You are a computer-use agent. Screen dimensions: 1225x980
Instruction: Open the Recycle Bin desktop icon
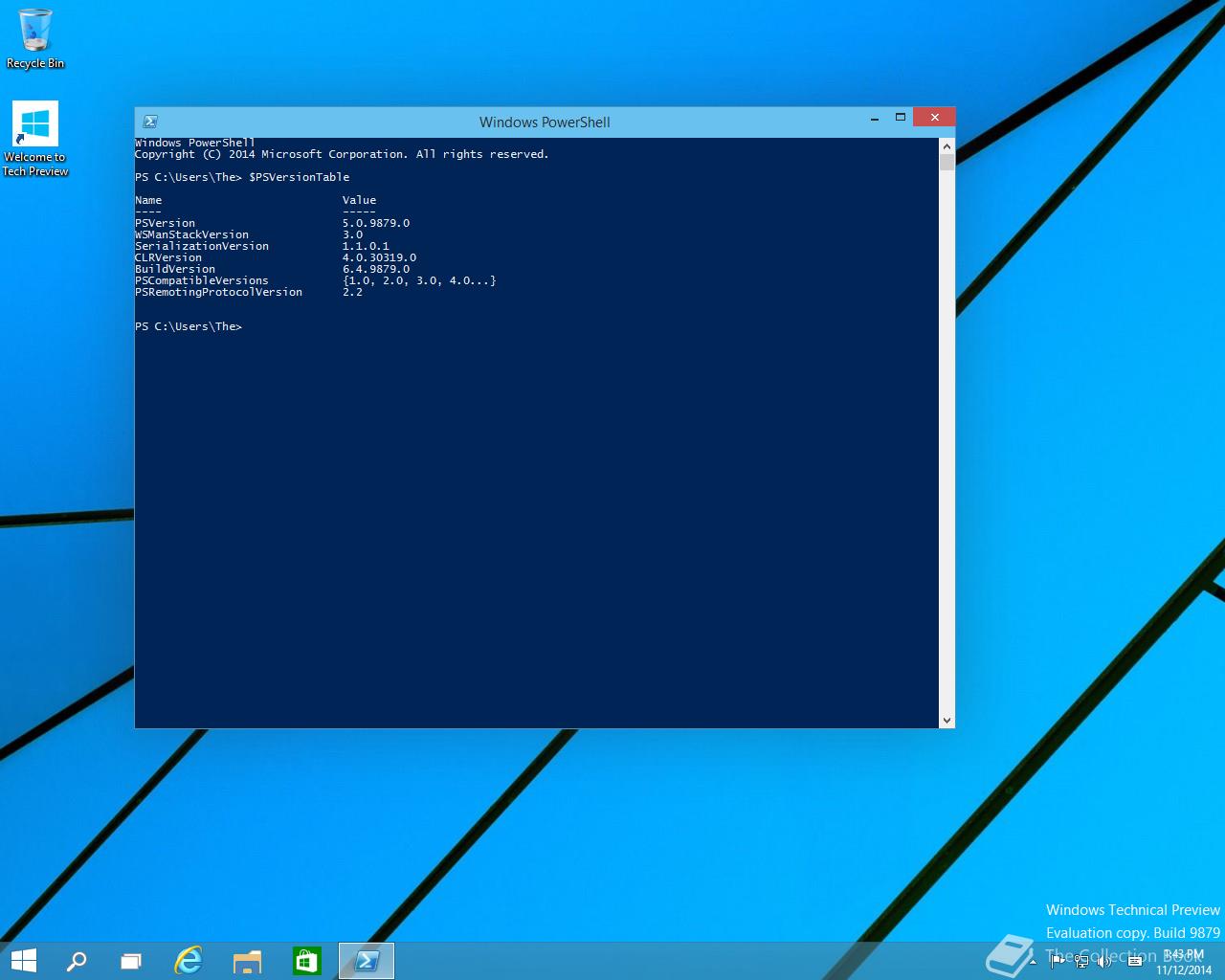pos(35,38)
